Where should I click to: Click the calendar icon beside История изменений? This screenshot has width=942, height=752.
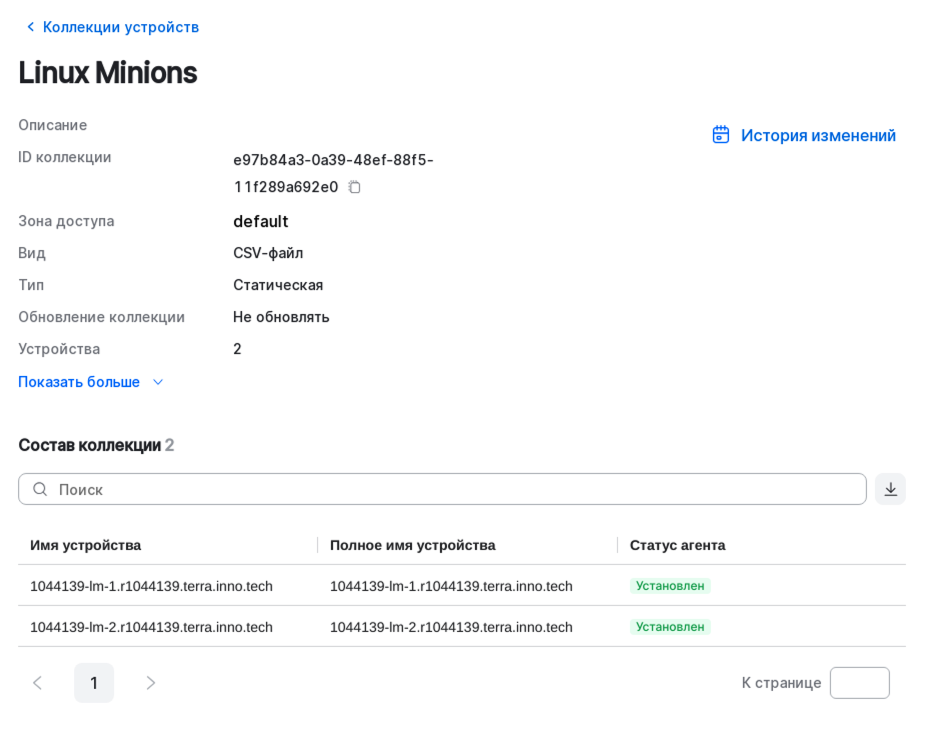click(721, 134)
